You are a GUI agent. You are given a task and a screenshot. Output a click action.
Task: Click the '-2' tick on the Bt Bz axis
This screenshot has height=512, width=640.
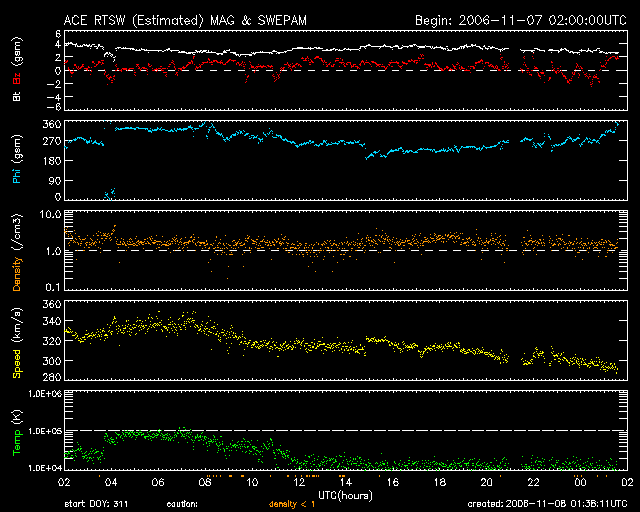pos(55,84)
